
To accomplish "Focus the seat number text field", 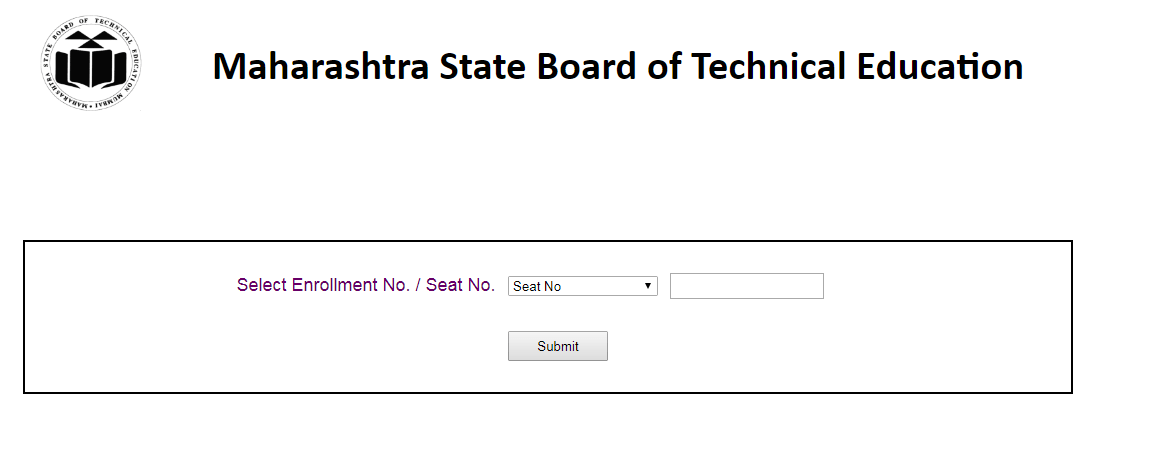I will pyautogui.click(x=746, y=286).
